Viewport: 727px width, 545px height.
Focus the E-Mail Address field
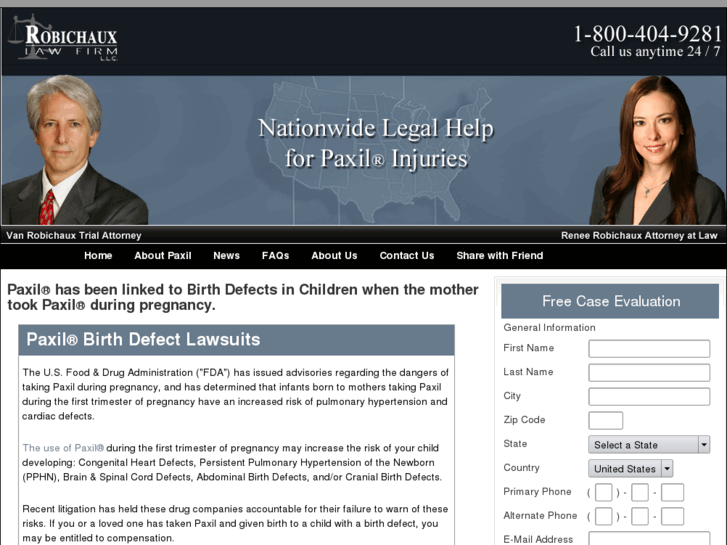[649, 539]
